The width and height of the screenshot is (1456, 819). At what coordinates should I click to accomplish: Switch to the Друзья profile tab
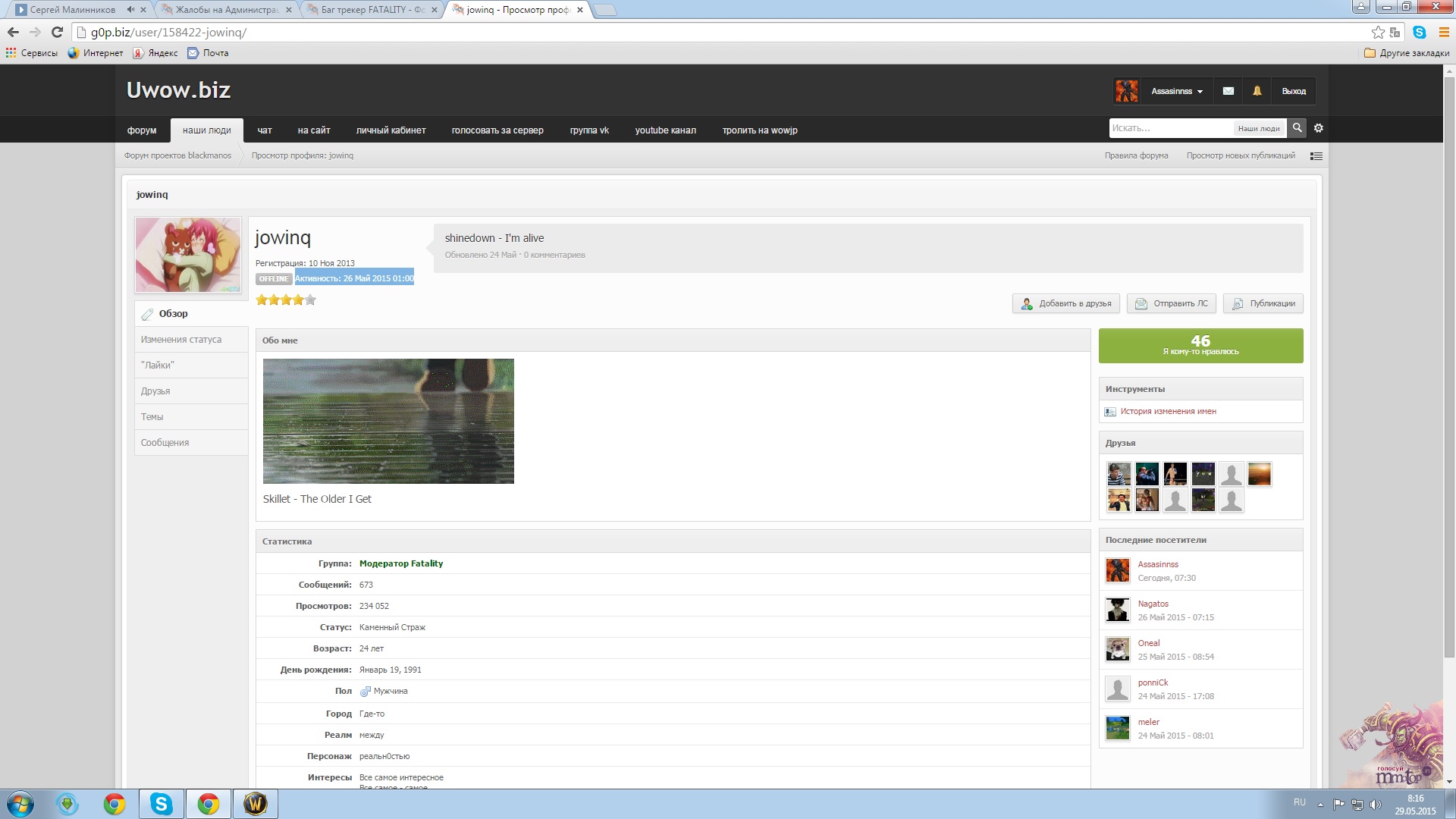pyautogui.click(x=155, y=391)
